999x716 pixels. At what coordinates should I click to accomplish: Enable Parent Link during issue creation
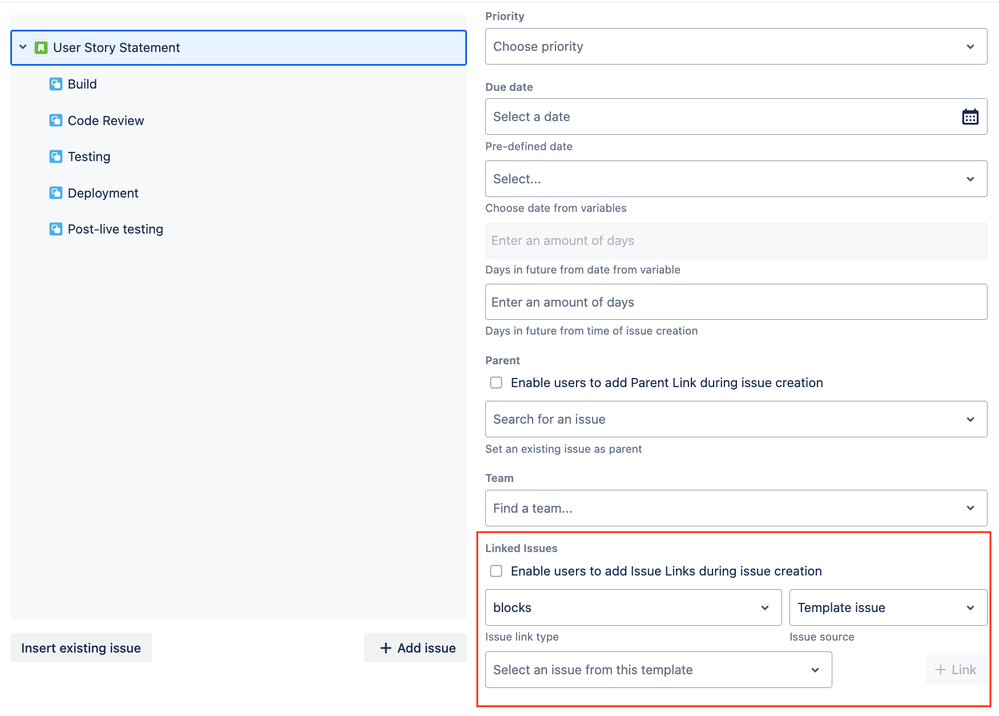coord(496,382)
